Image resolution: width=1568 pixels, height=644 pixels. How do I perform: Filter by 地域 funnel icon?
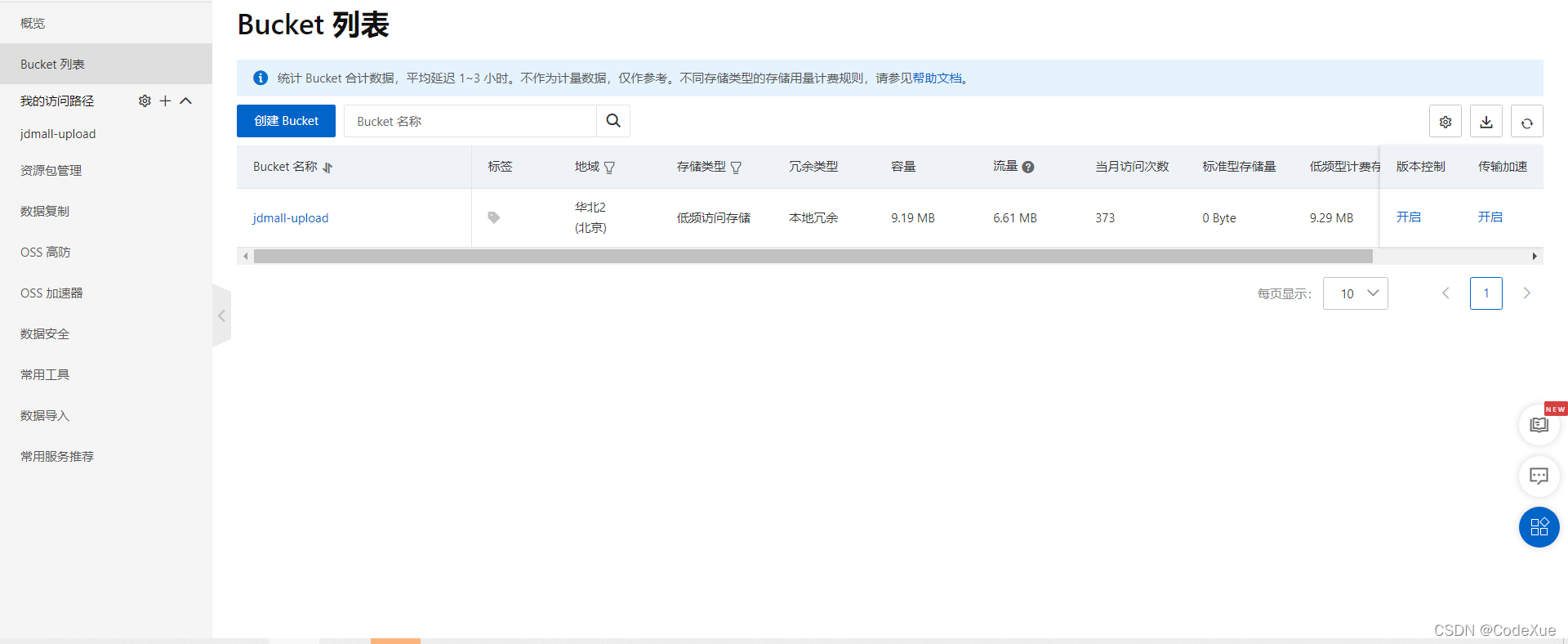(609, 168)
